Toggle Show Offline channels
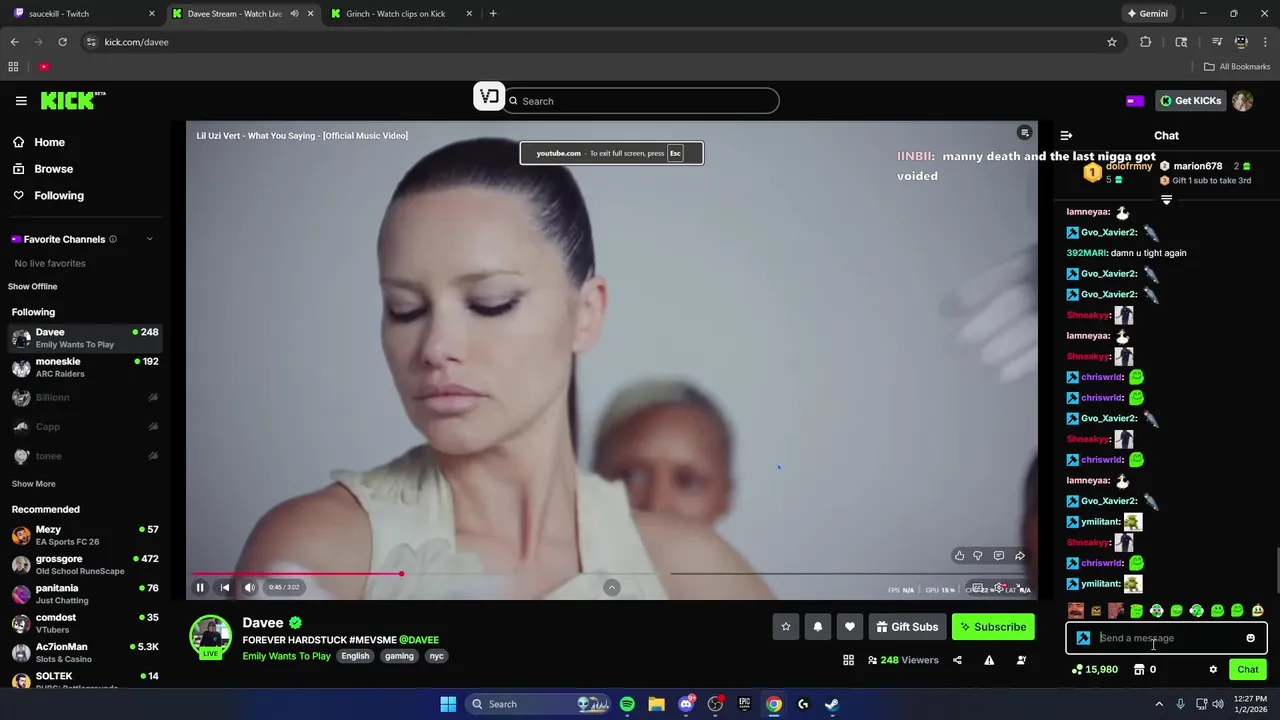 click(x=33, y=287)
